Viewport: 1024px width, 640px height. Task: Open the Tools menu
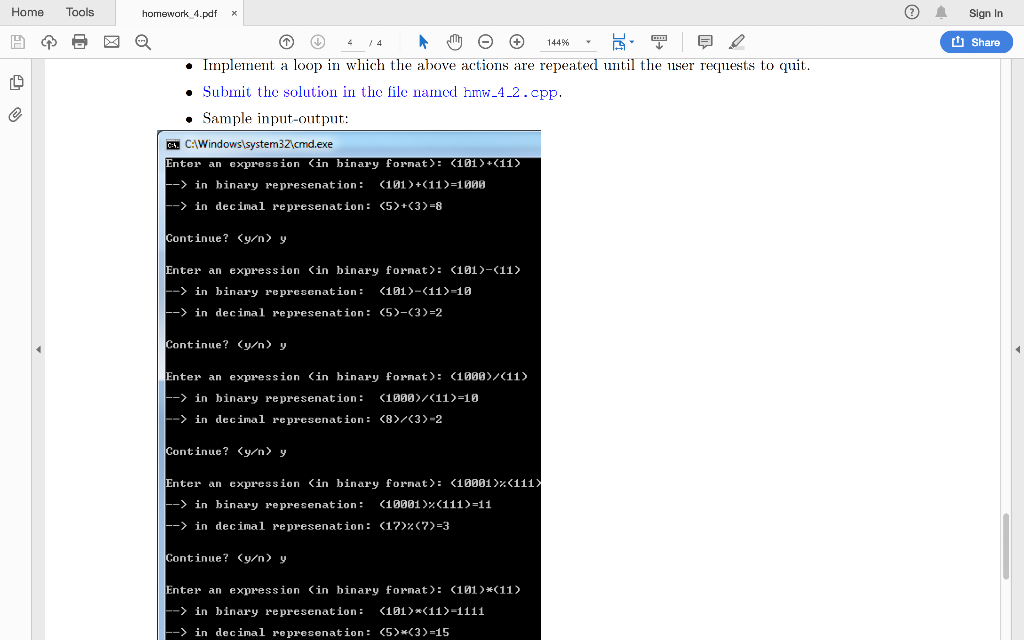click(x=80, y=12)
